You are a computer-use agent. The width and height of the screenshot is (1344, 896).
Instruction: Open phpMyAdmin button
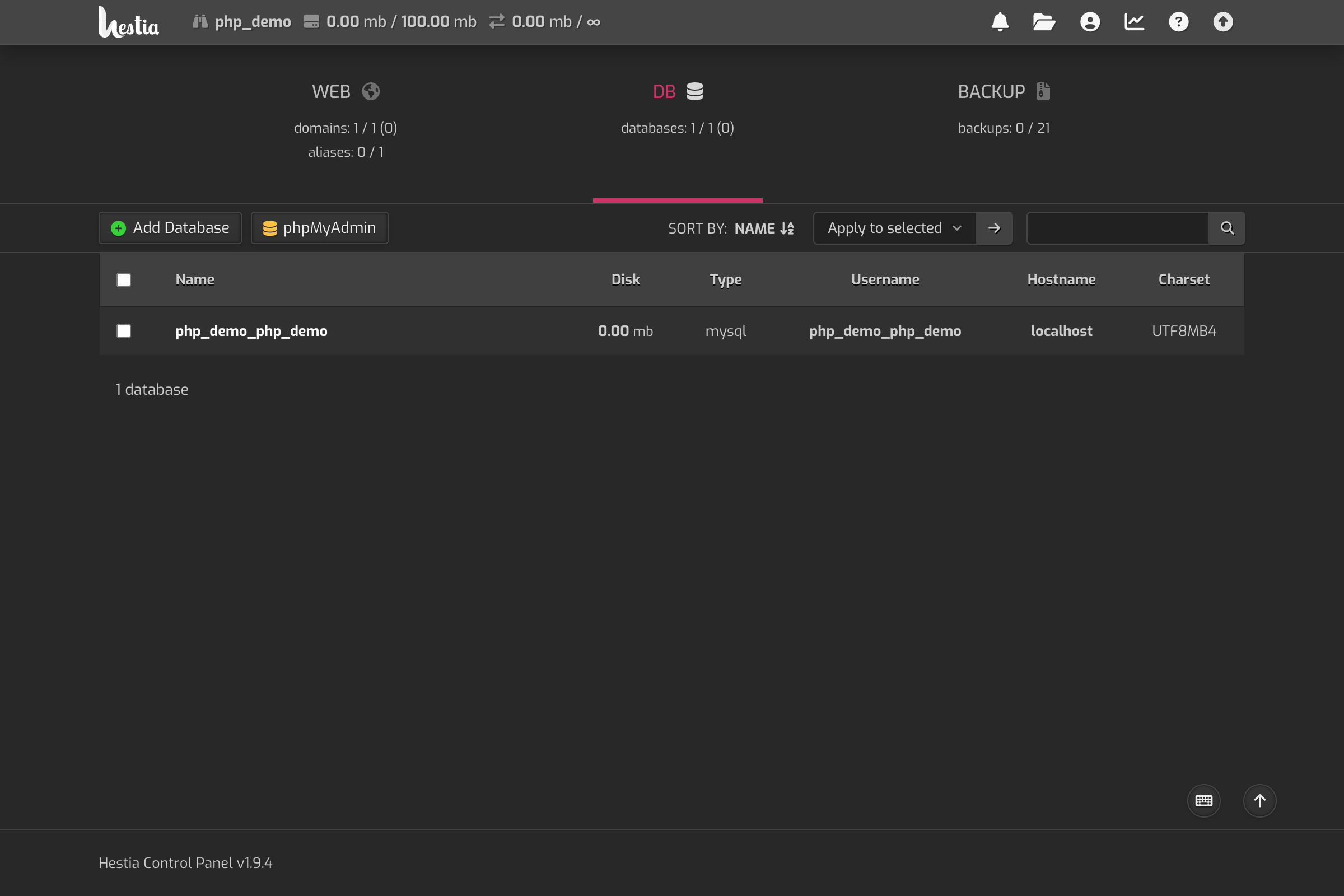319,228
